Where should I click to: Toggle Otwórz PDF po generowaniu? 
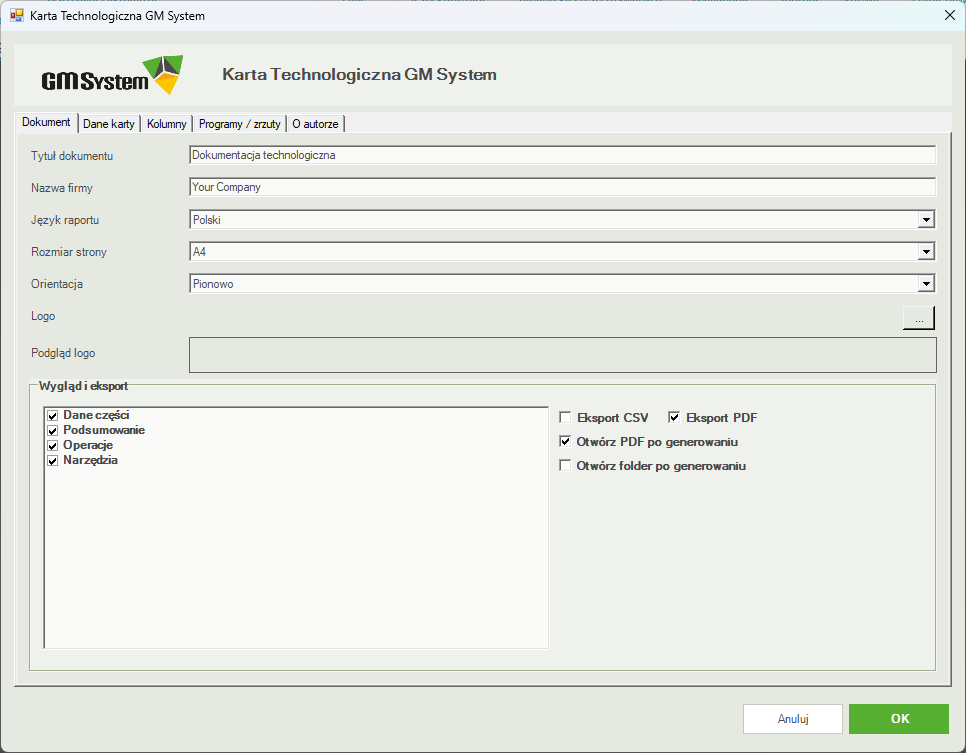(x=565, y=441)
